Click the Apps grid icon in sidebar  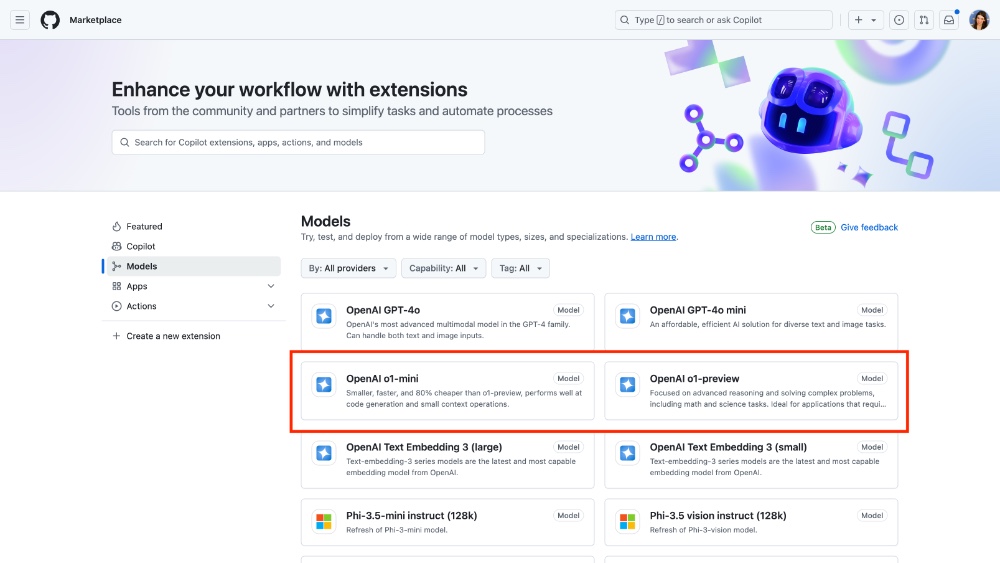(116, 286)
